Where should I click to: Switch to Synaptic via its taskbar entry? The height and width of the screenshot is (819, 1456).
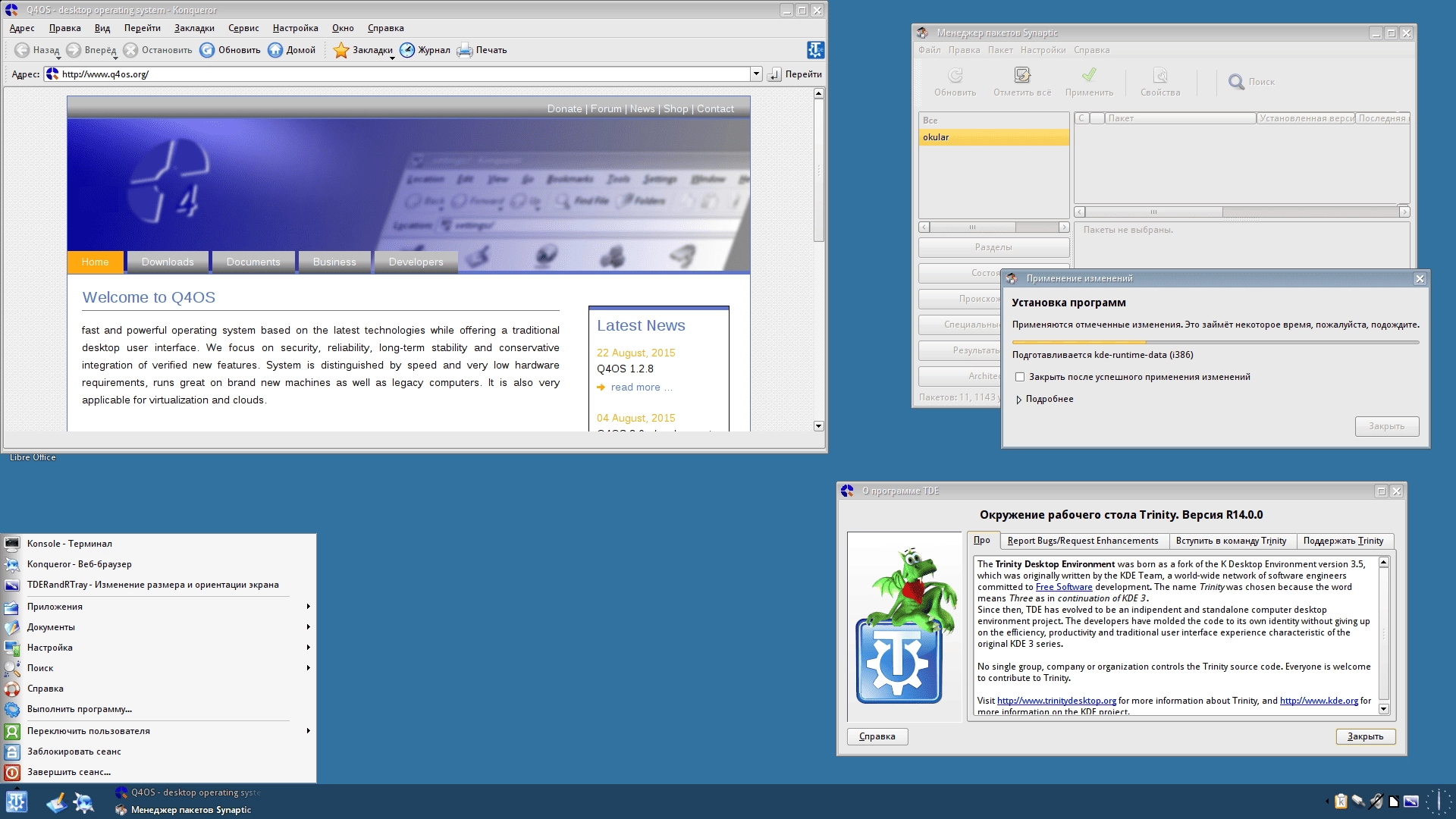point(190,810)
